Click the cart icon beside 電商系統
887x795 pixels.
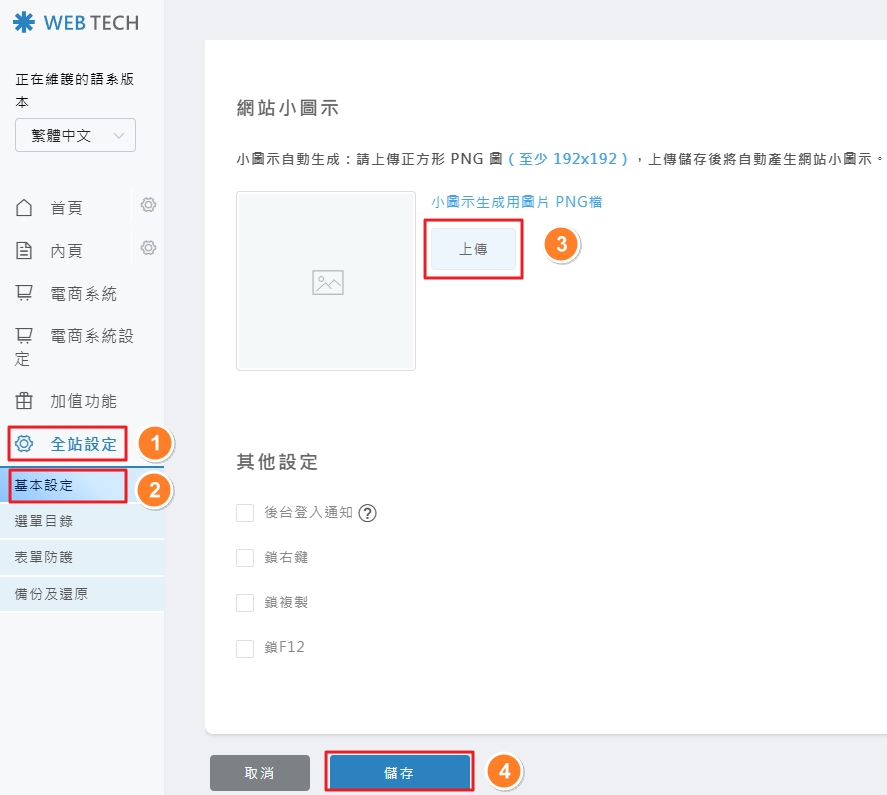[25, 293]
